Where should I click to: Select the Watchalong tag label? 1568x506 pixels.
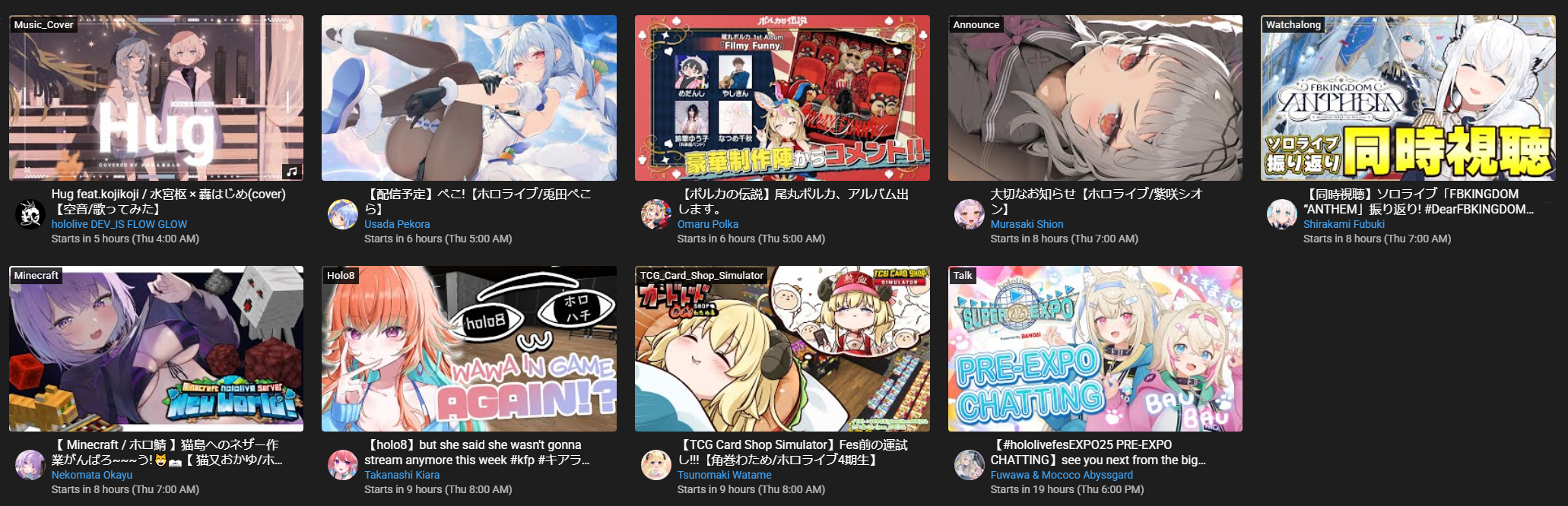pyautogui.click(x=1293, y=24)
